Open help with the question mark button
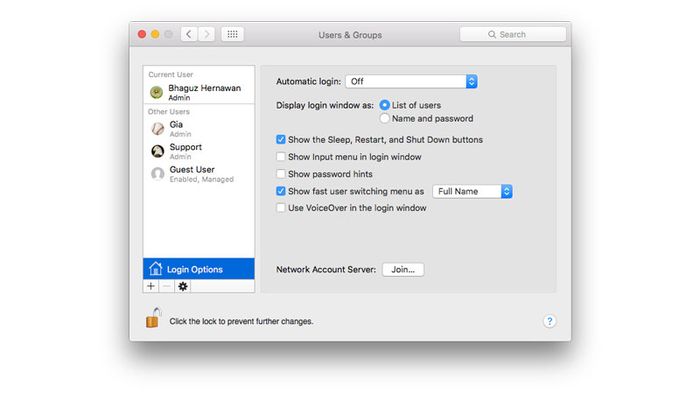700x394 pixels. pyautogui.click(x=550, y=321)
